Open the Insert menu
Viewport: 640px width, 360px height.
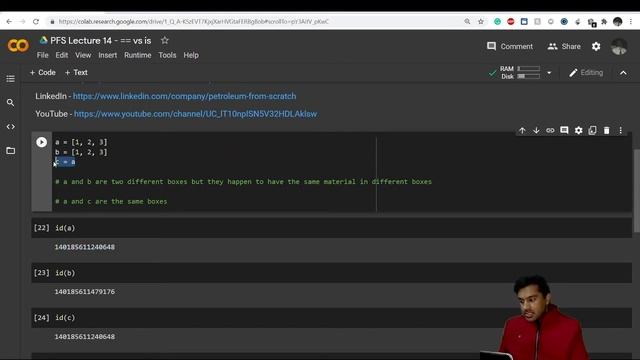click(x=107, y=55)
